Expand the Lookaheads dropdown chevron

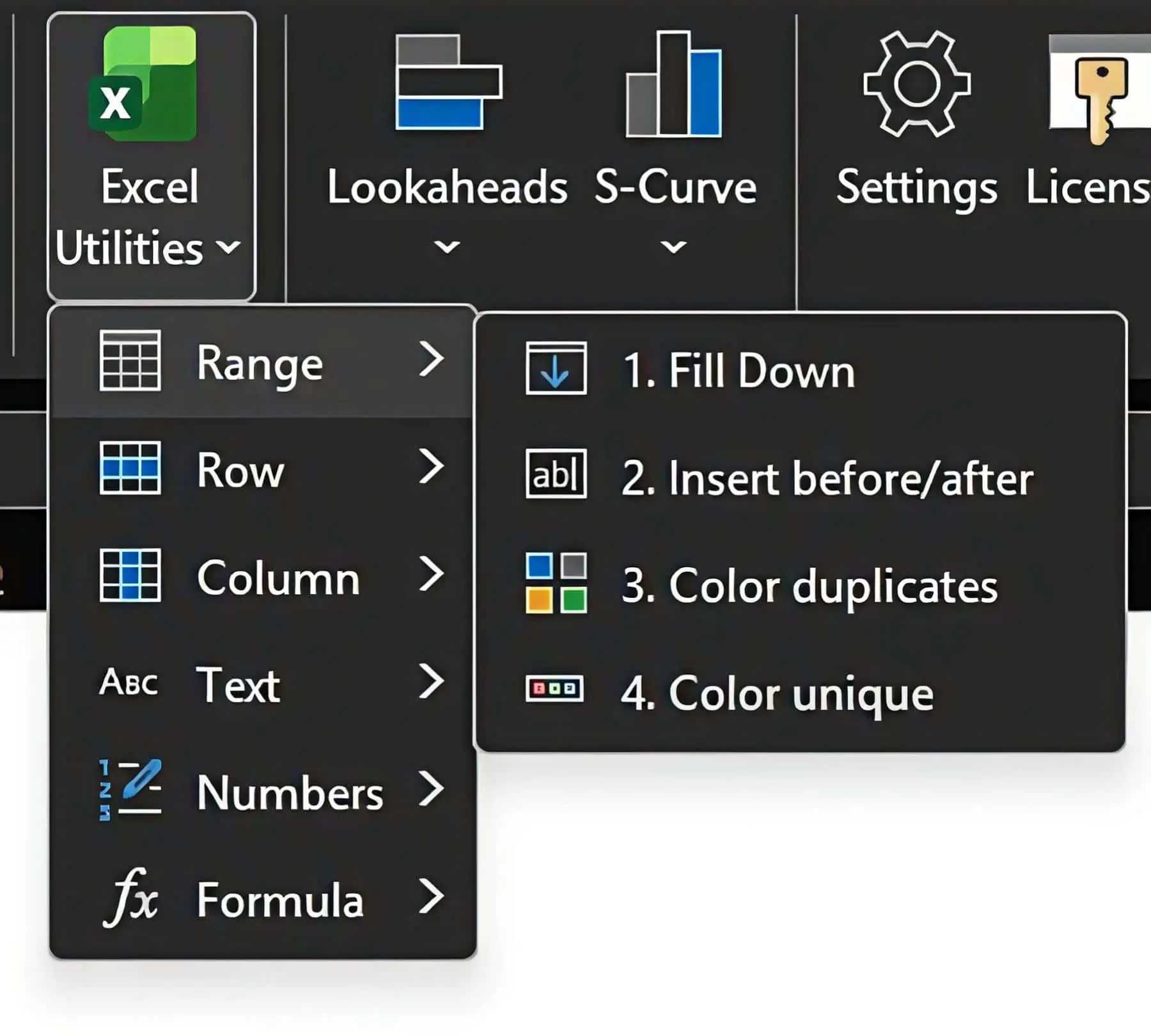[x=447, y=246]
